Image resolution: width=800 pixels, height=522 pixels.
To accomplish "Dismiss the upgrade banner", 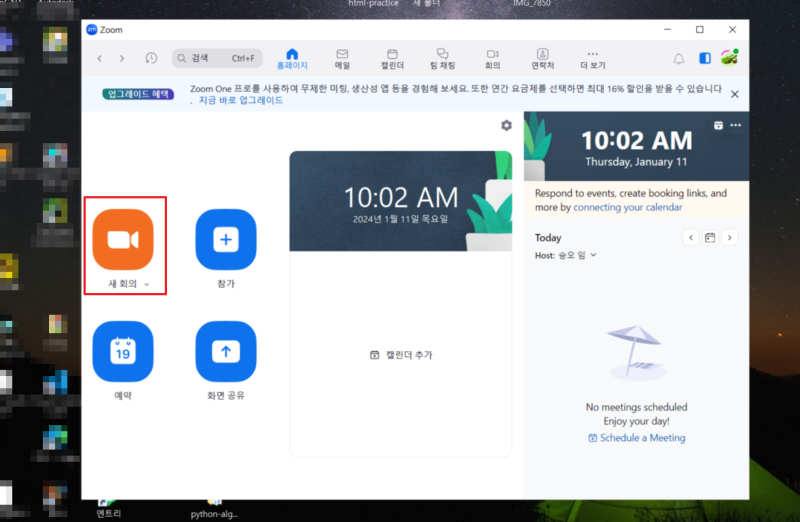I will [x=735, y=94].
